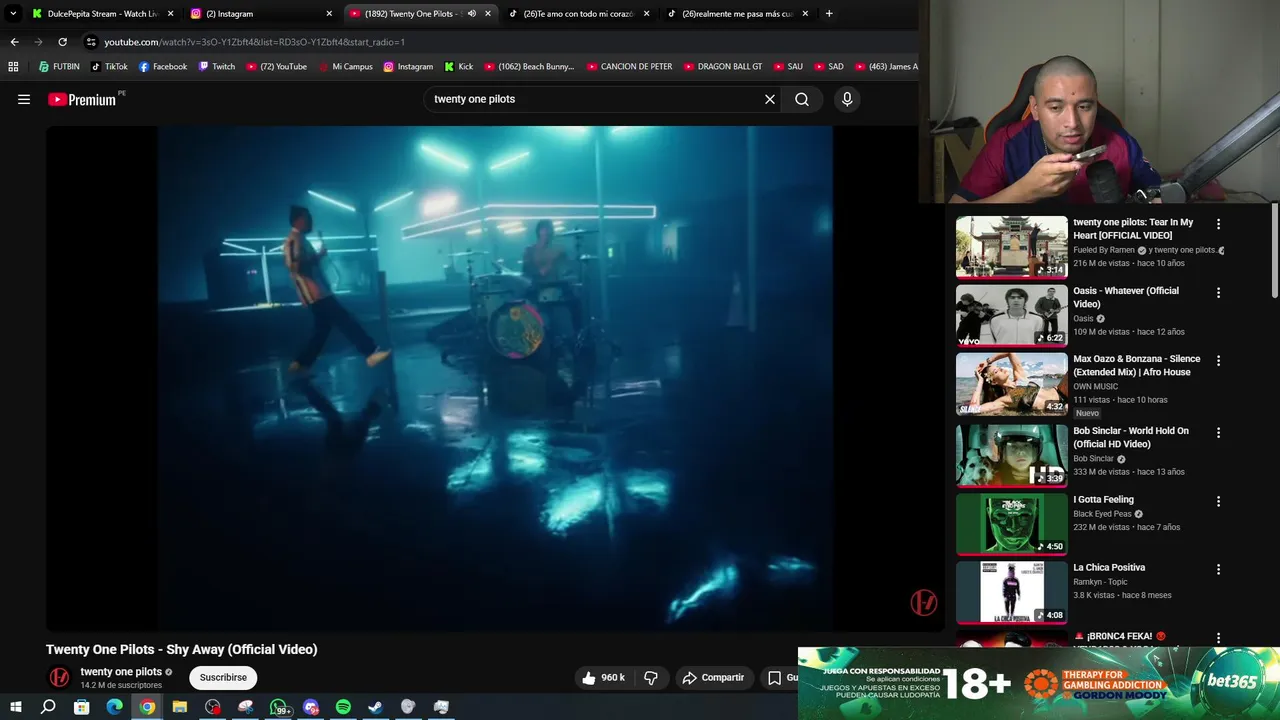Open options for Oasis - Whatever video
Screen dimensions: 1280x720
pos(1218,292)
